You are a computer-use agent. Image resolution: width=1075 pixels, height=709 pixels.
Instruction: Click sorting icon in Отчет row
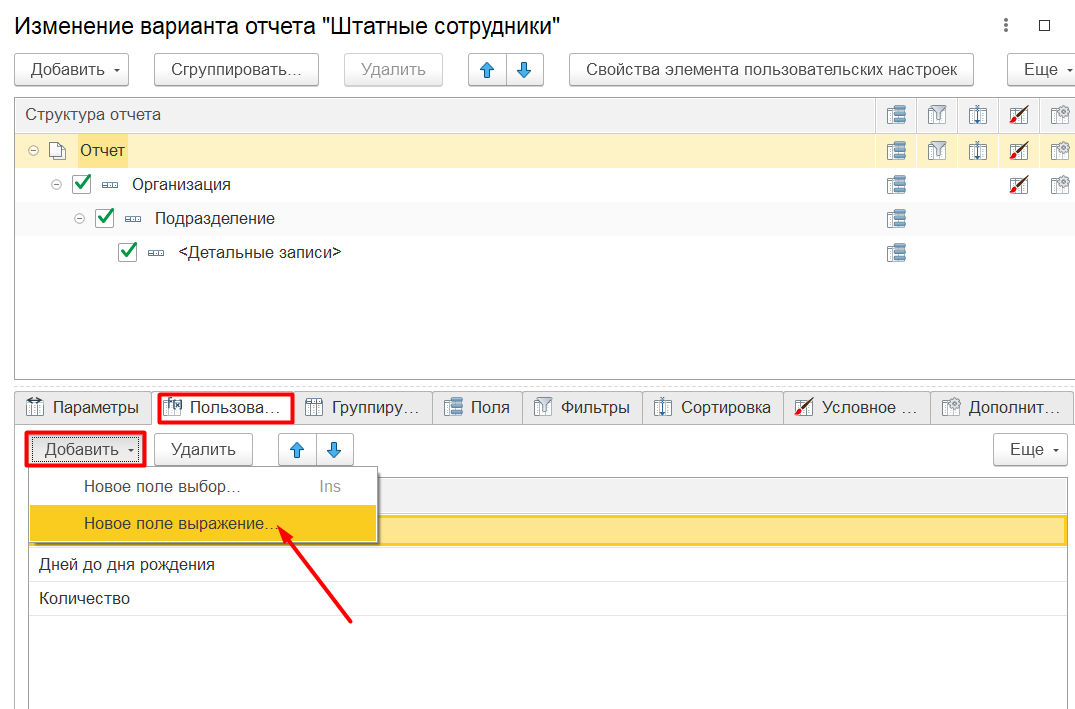click(x=978, y=150)
